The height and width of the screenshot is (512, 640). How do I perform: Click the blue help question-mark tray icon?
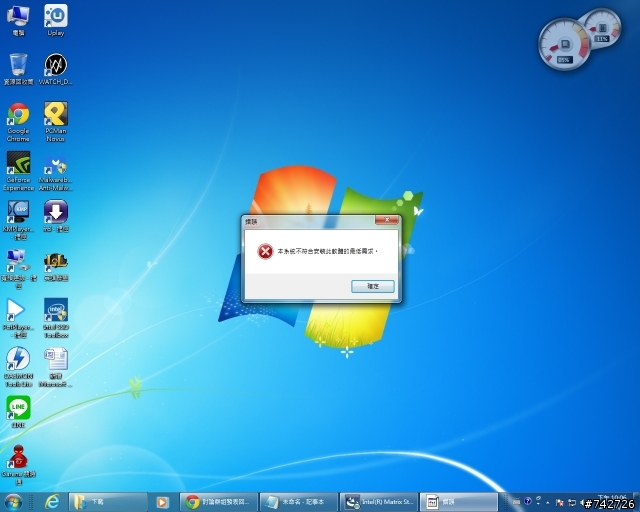pyautogui.click(x=528, y=501)
